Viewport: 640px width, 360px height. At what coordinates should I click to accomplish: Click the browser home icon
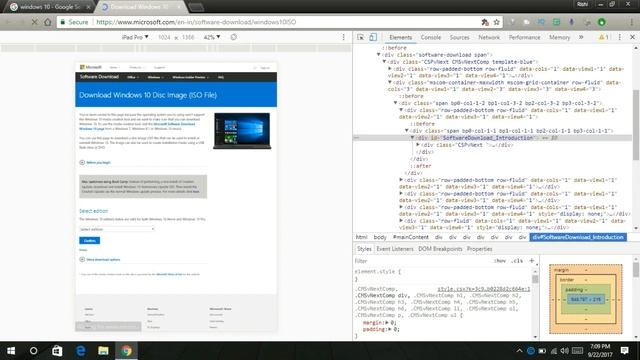click(x=48, y=22)
